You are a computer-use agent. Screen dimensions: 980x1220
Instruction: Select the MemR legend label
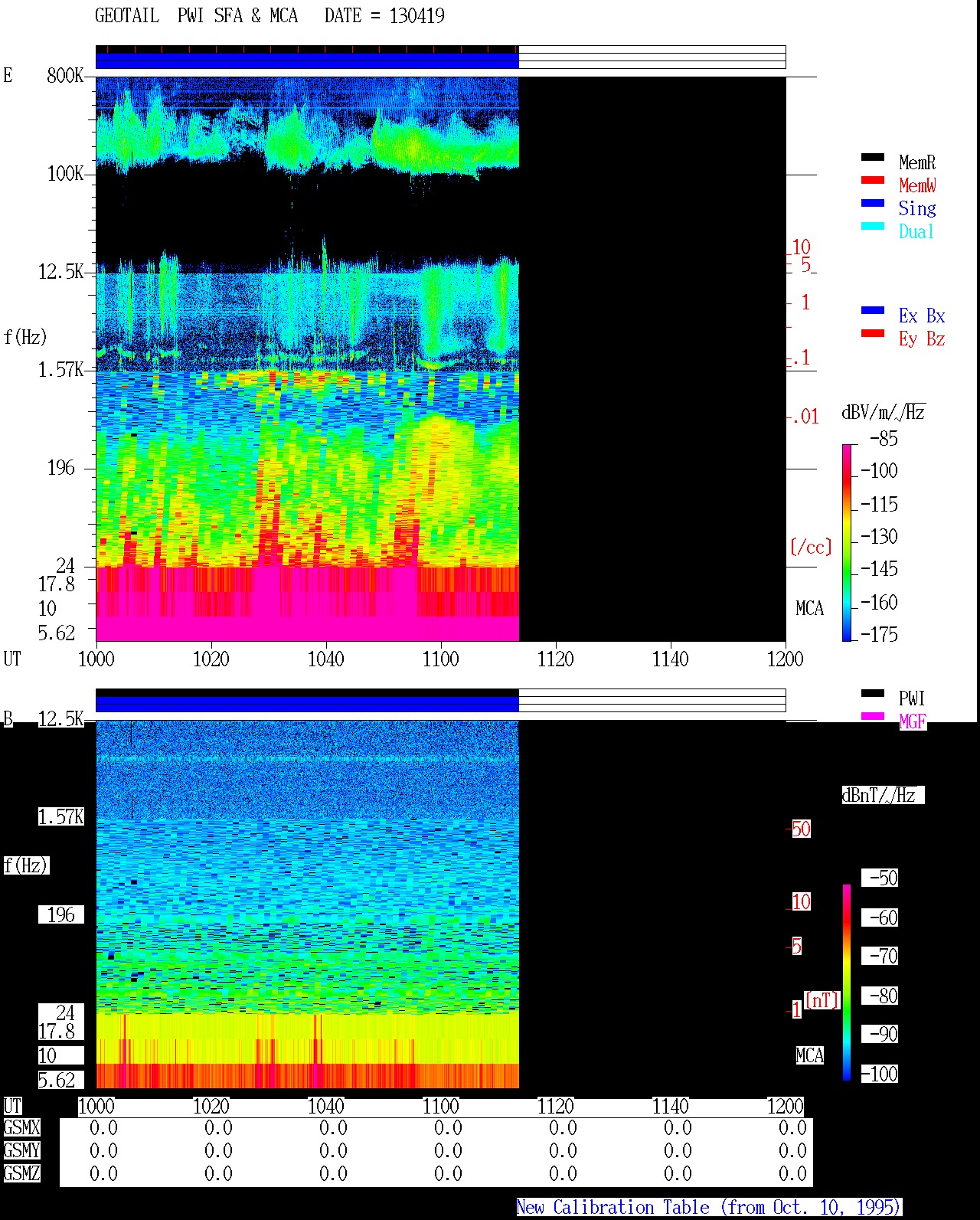click(917, 162)
